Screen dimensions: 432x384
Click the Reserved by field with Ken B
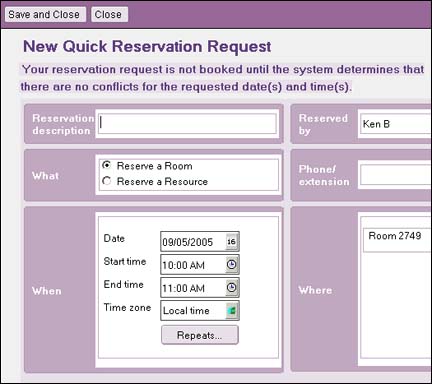[x=396, y=124]
